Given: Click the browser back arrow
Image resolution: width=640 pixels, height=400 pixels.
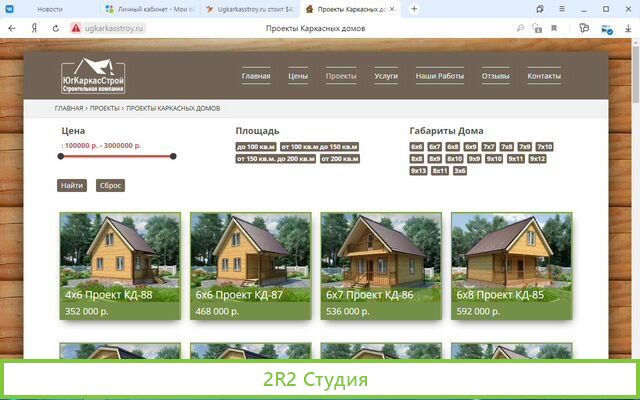Looking at the screenshot, I should (12, 29).
